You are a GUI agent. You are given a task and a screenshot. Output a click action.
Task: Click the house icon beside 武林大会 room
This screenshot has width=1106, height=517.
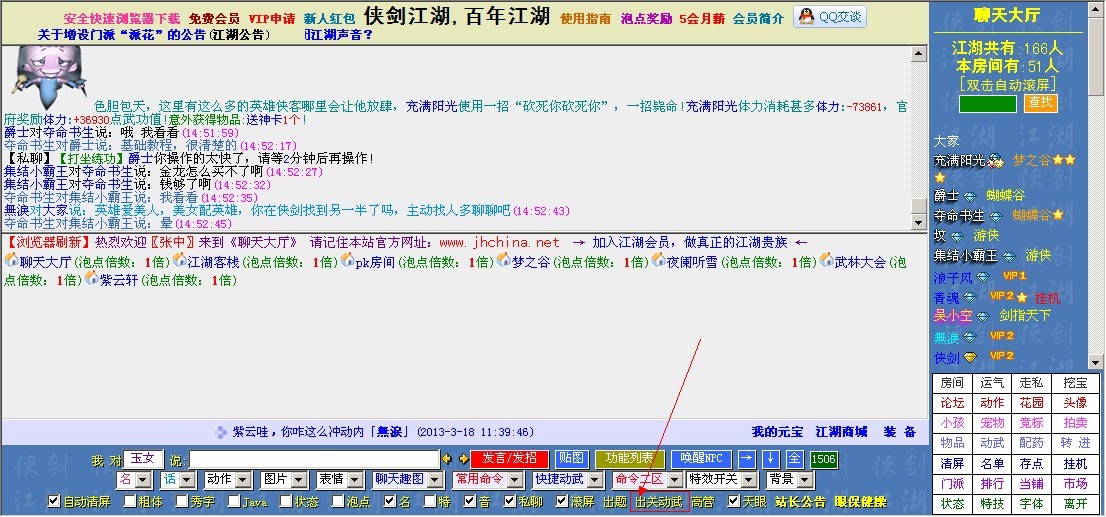(x=826, y=260)
